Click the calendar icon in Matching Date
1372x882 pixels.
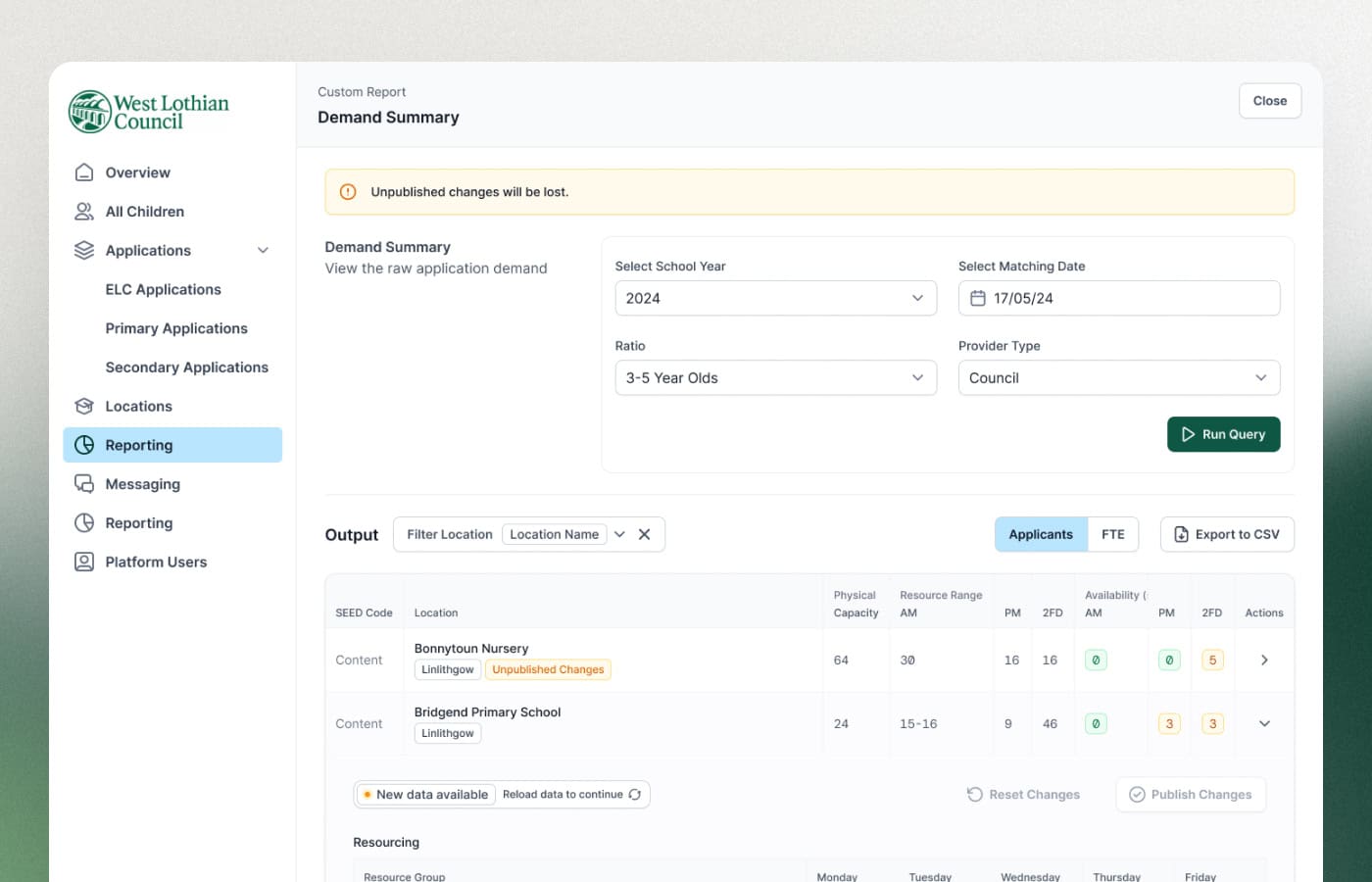point(978,299)
